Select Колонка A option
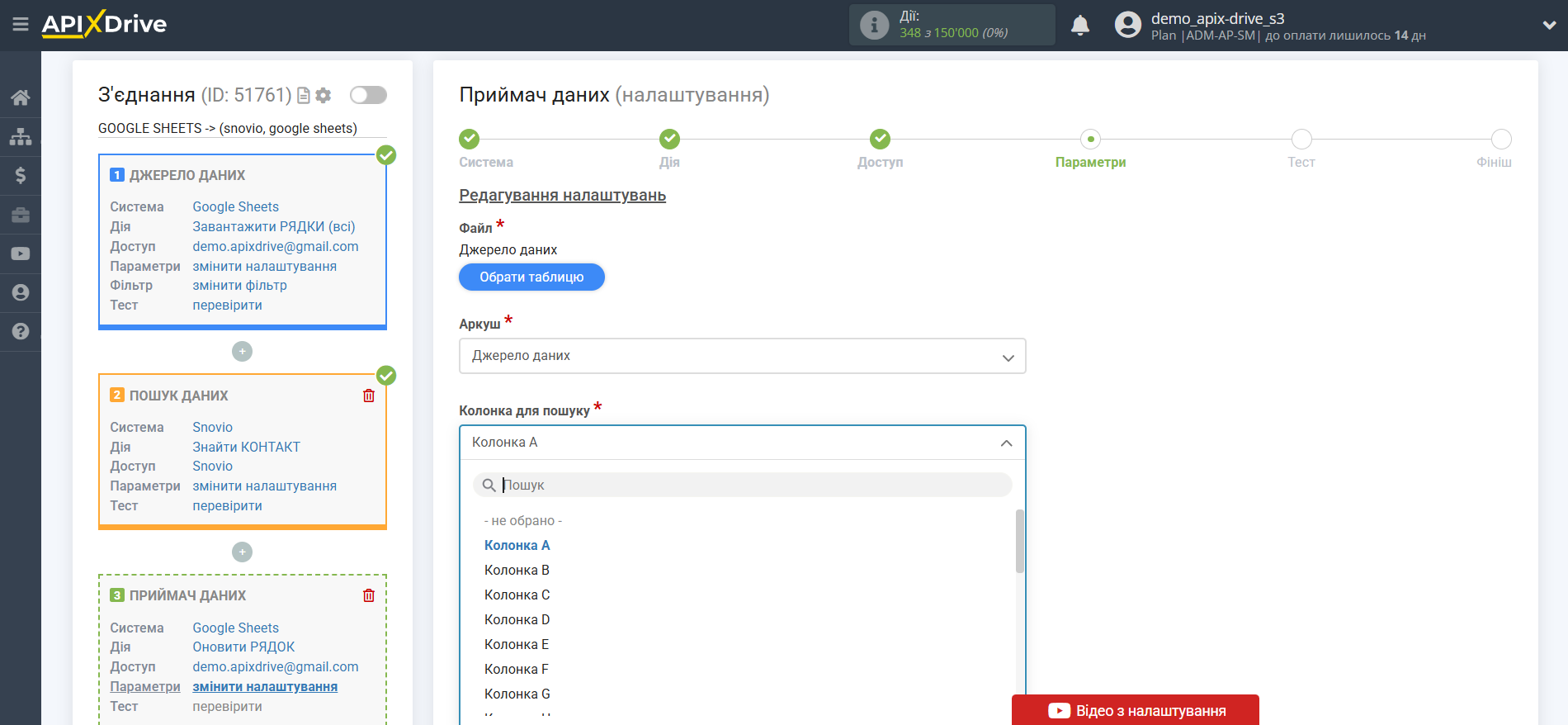Screen dimensions: 1568x725 tap(517, 546)
